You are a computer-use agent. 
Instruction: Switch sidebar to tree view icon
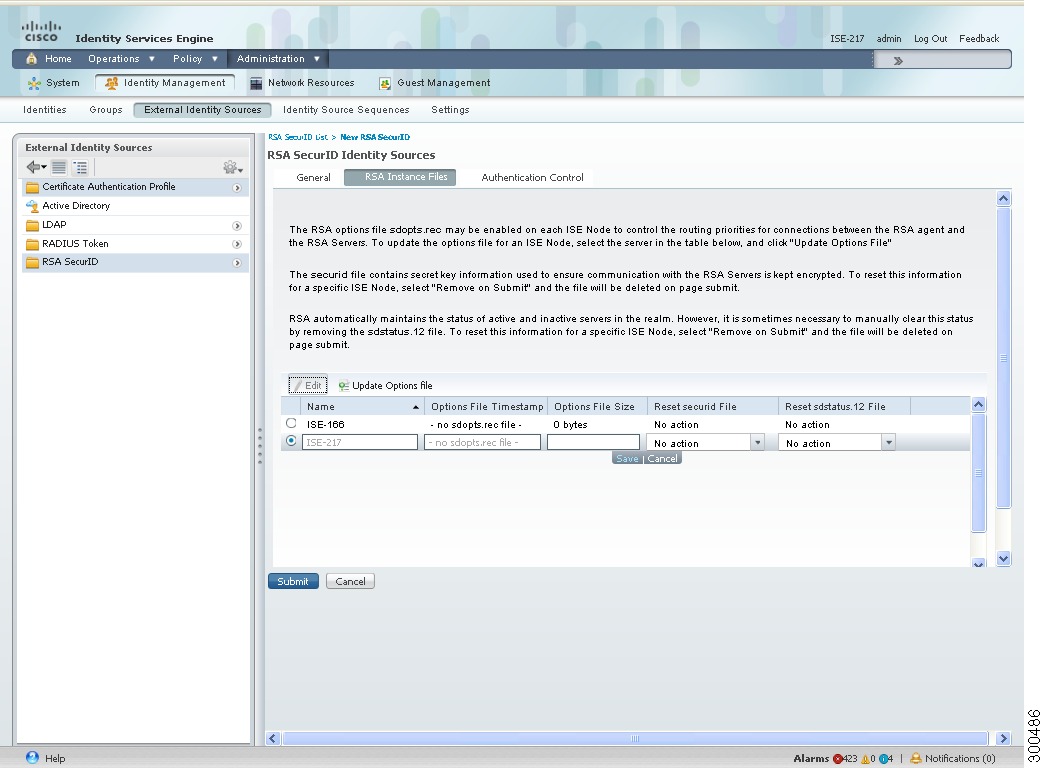click(81, 167)
